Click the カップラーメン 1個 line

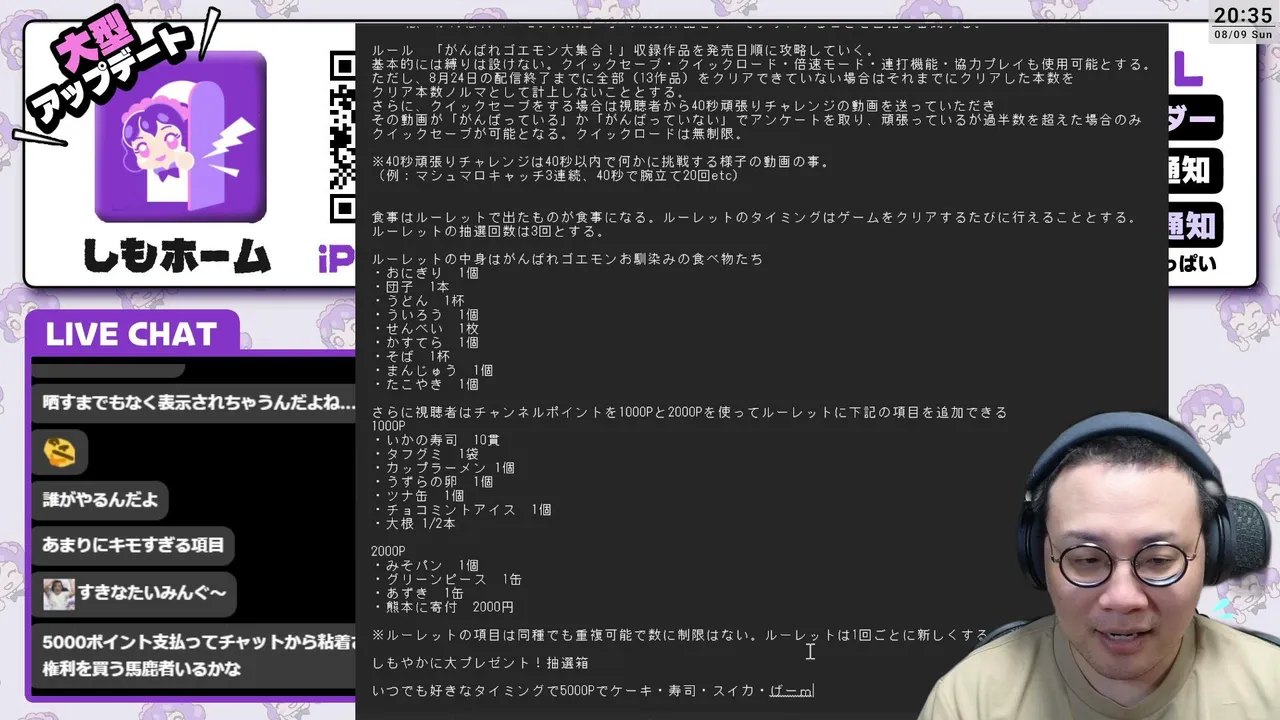[x=444, y=469]
